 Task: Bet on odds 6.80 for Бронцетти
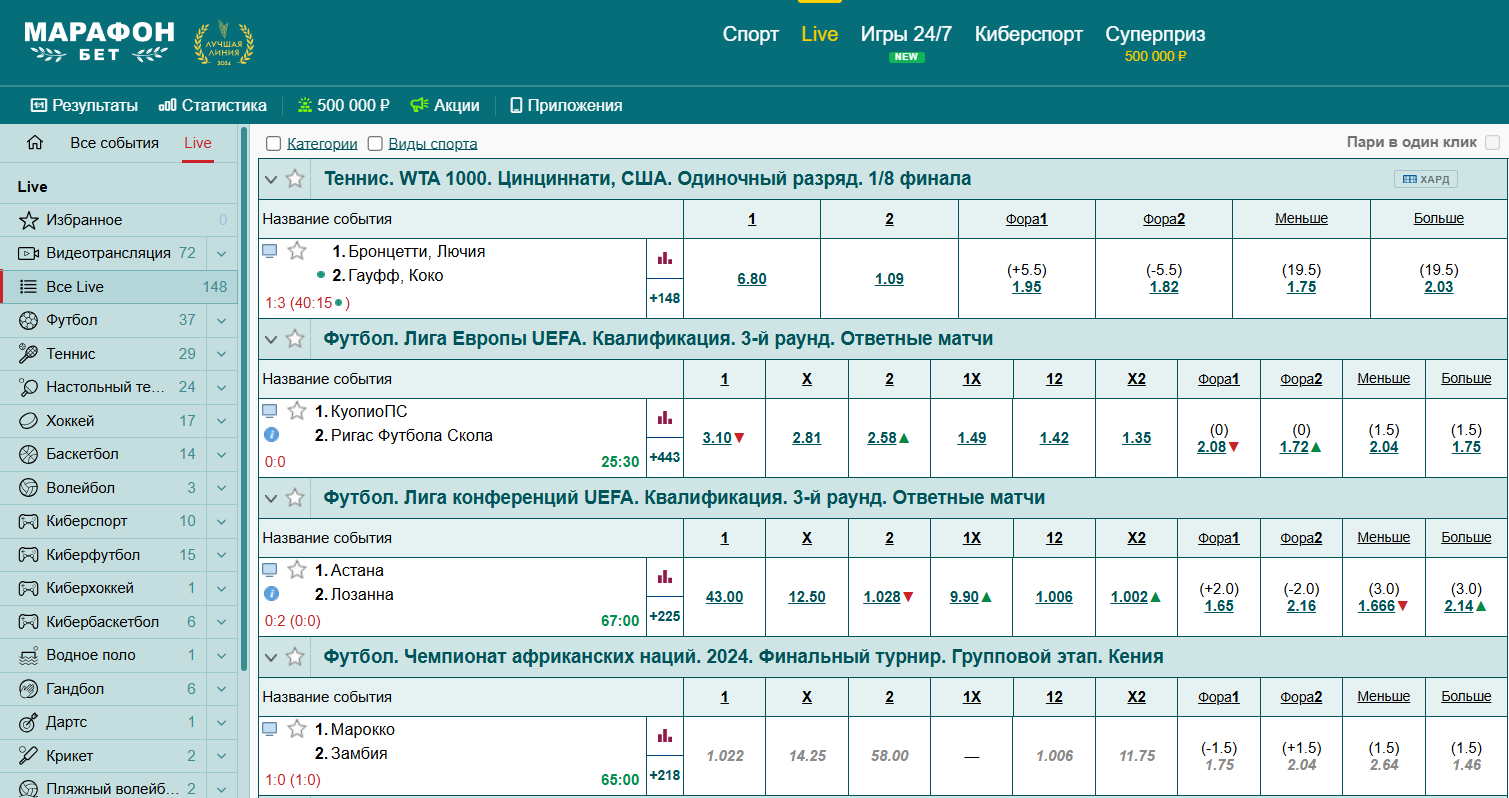752,279
